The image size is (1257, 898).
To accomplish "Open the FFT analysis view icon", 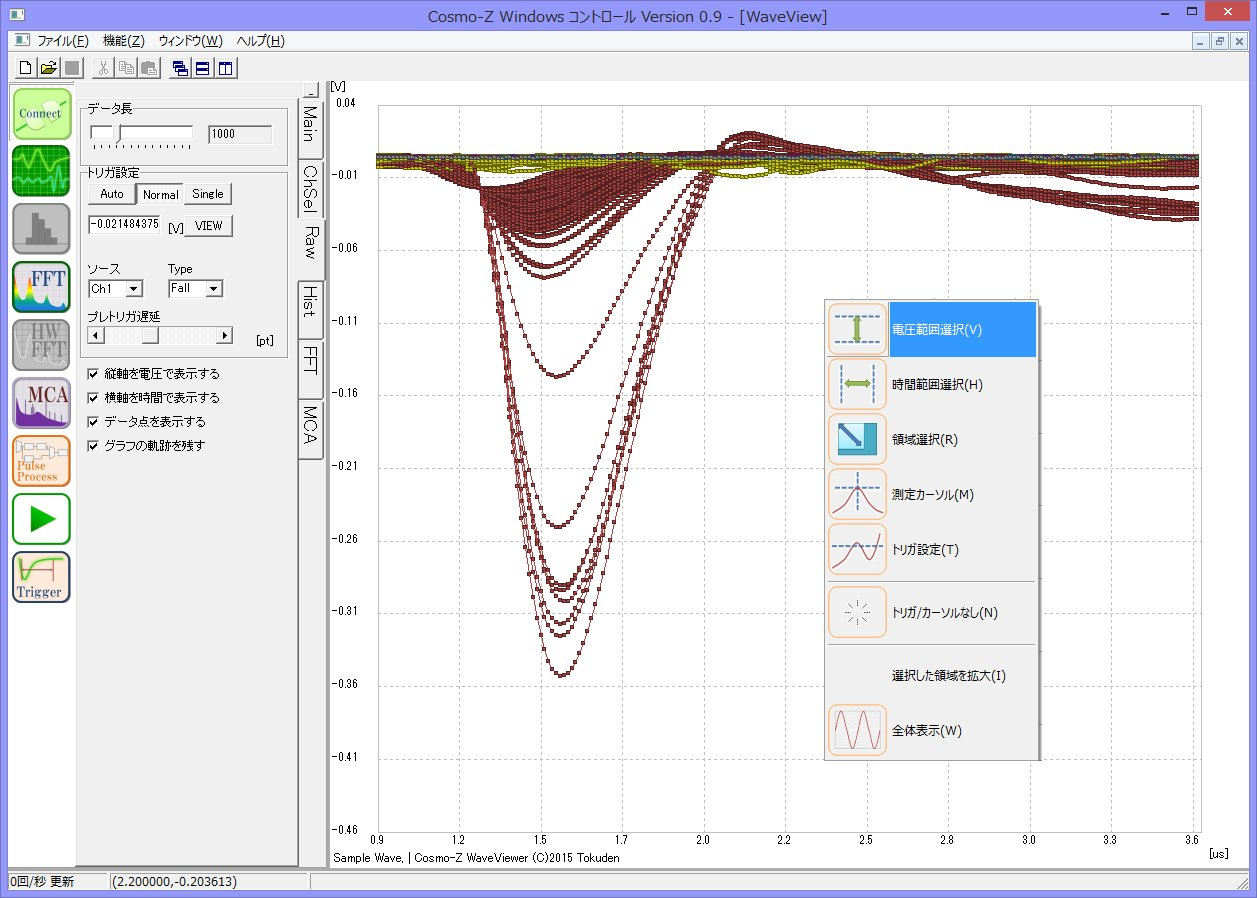I will 41,286.
